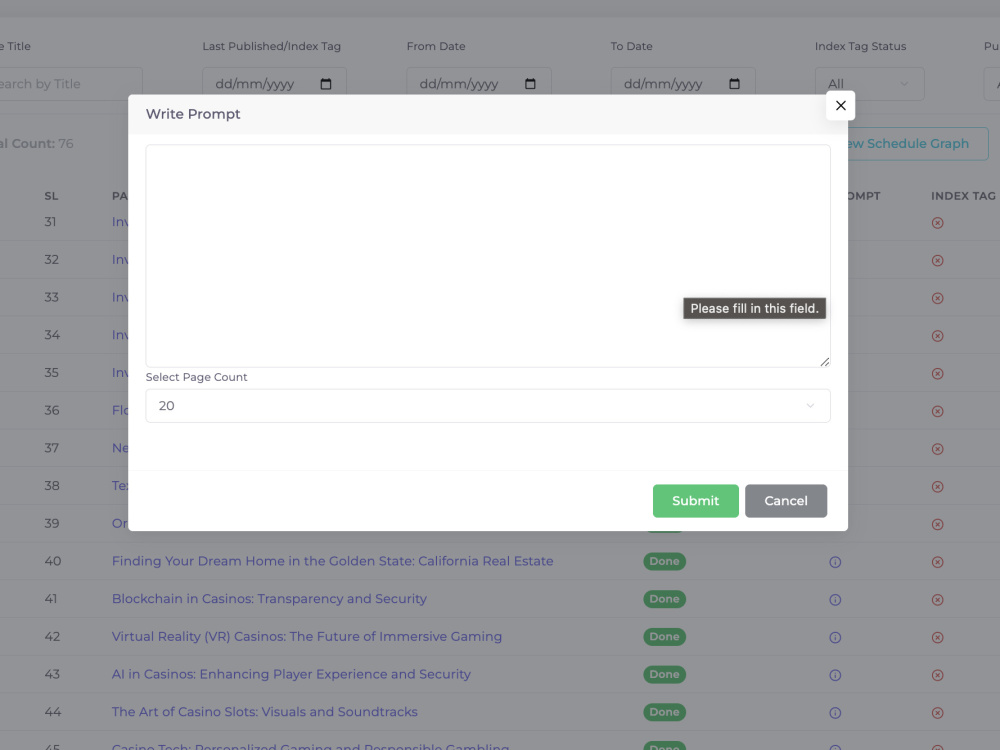
Task: Click the Done badge in row 44
Action: pyautogui.click(x=665, y=712)
